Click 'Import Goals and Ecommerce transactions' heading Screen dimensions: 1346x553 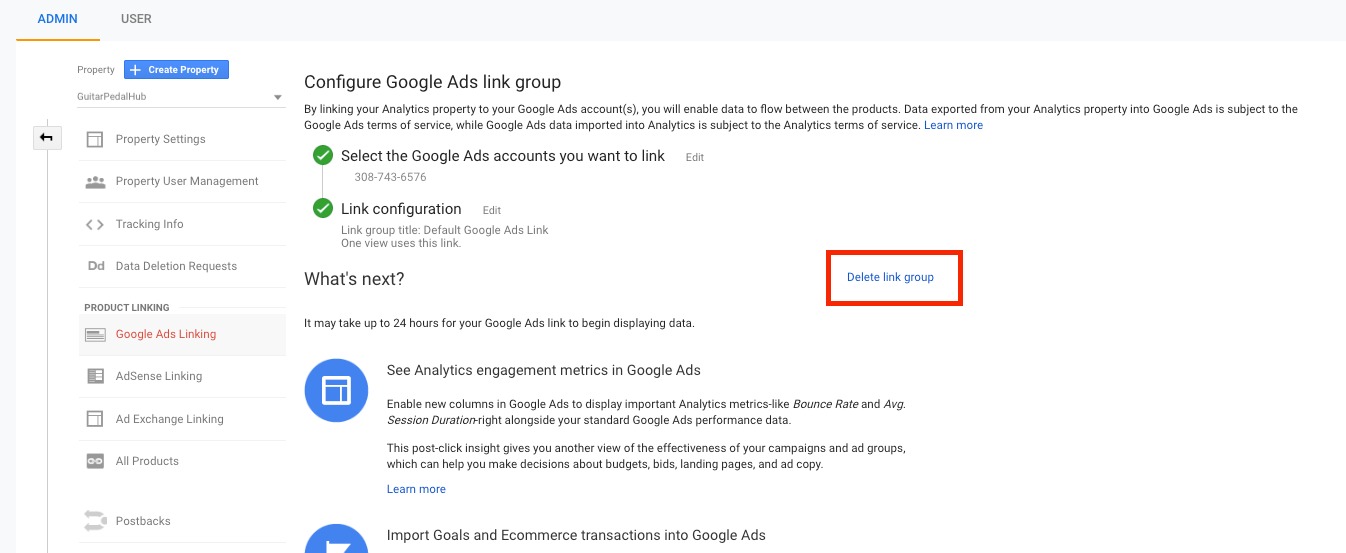tap(576, 536)
